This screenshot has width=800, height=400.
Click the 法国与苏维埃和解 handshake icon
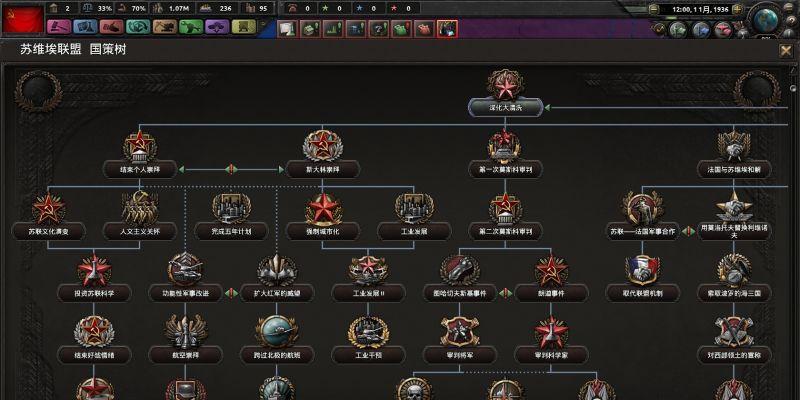(x=734, y=145)
